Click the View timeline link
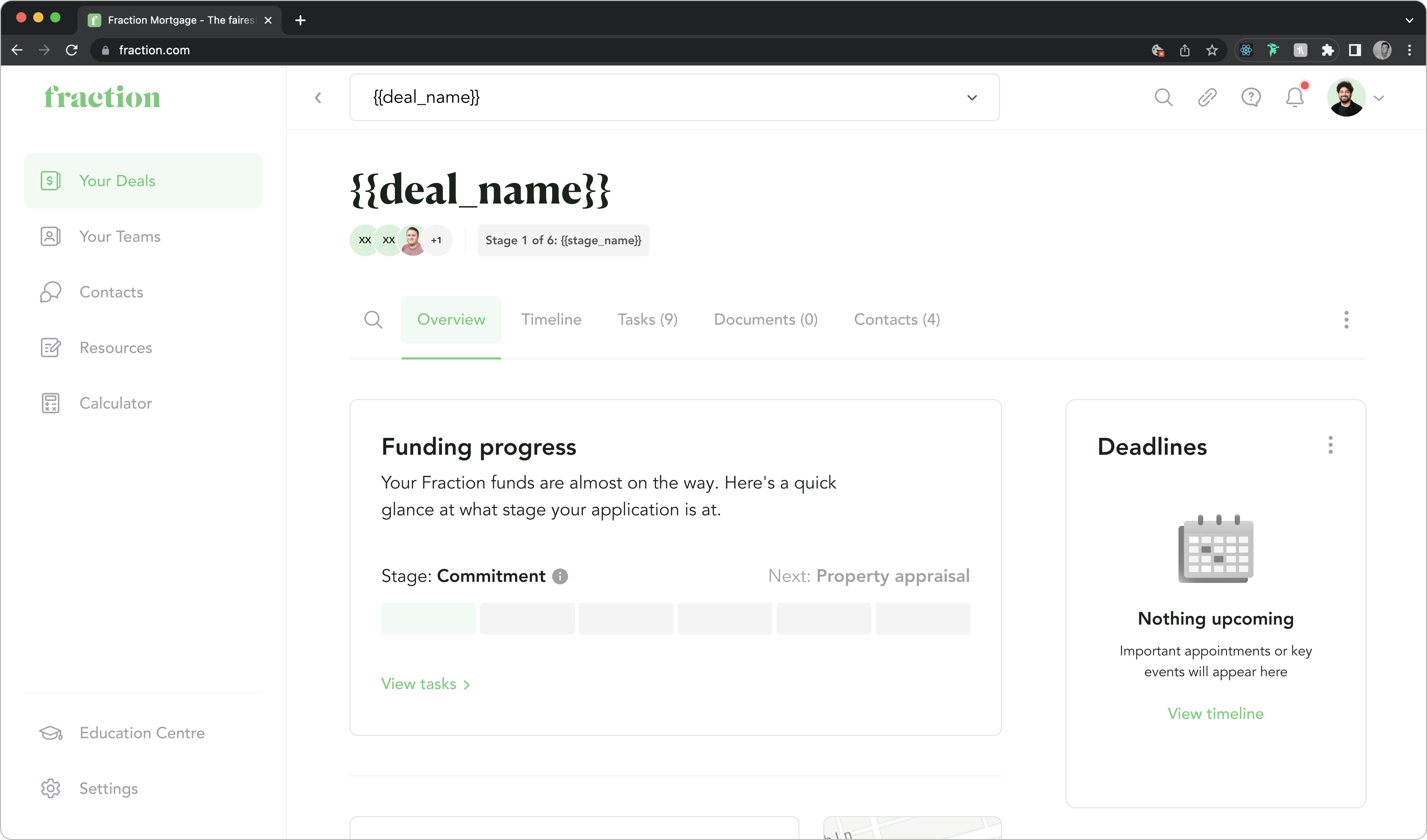Viewport: 1427px width, 840px height. tap(1216, 713)
